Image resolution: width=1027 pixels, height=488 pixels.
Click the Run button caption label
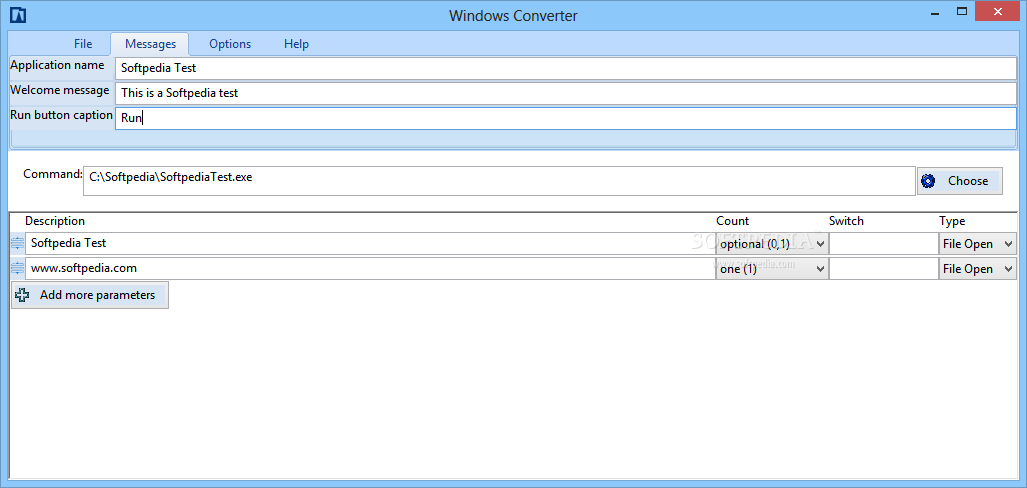[x=62, y=115]
